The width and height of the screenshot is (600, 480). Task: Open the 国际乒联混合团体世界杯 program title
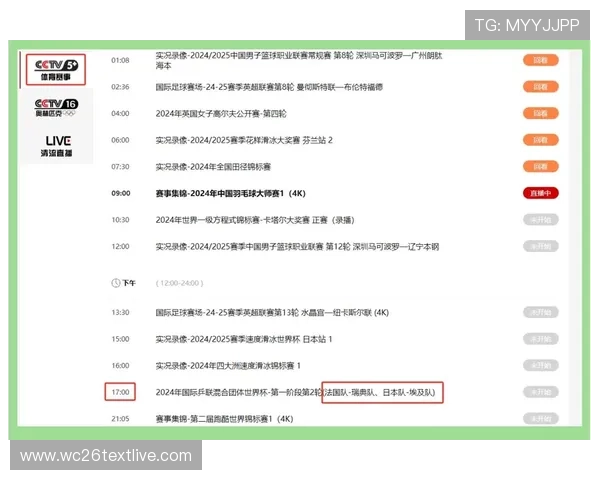[295, 392]
